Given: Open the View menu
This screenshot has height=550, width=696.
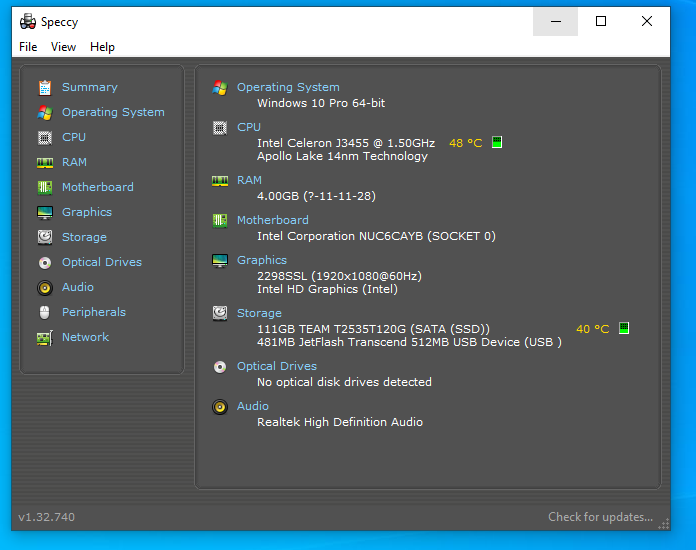Looking at the screenshot, I should [63, 47].
